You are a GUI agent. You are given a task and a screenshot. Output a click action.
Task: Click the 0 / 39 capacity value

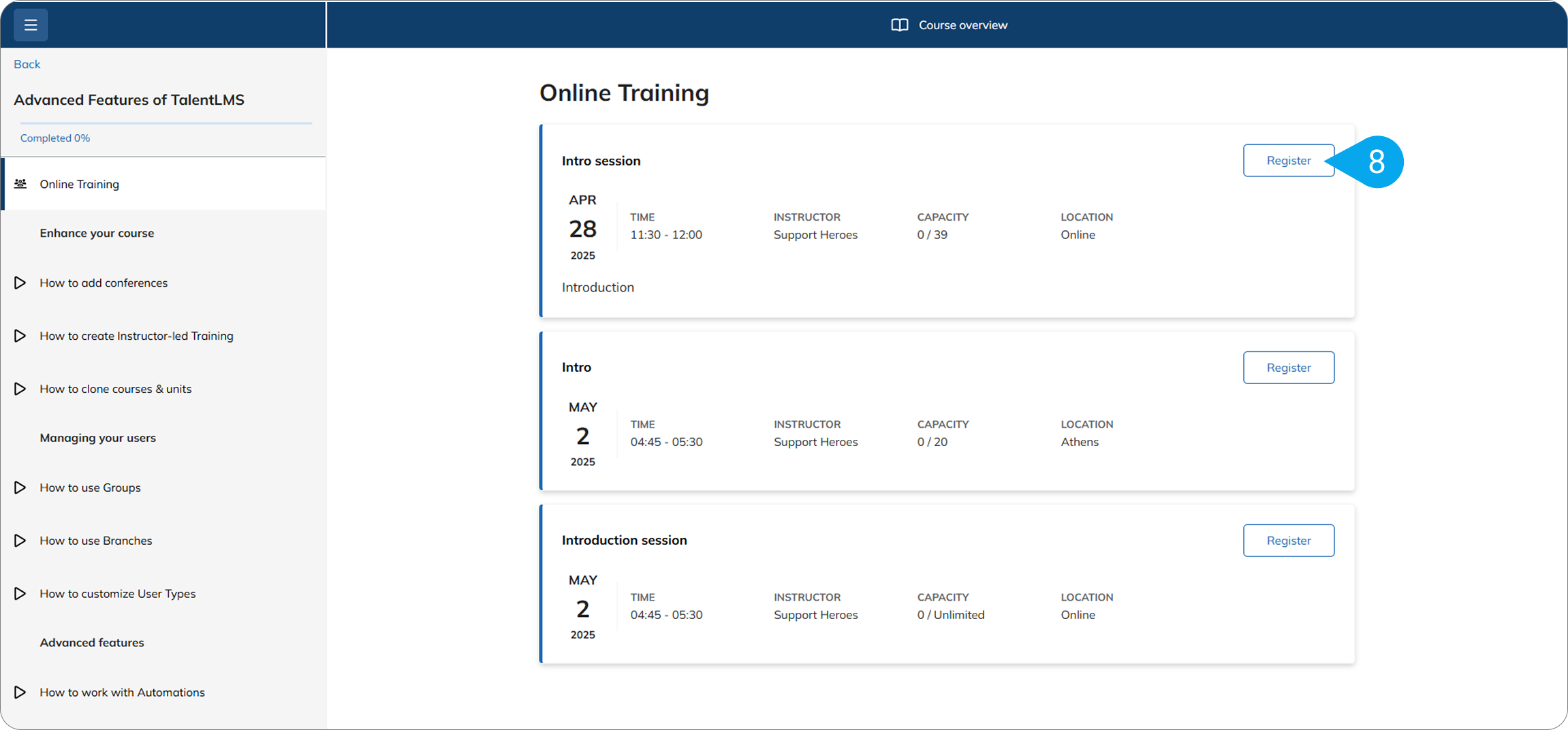click(932, 235)
